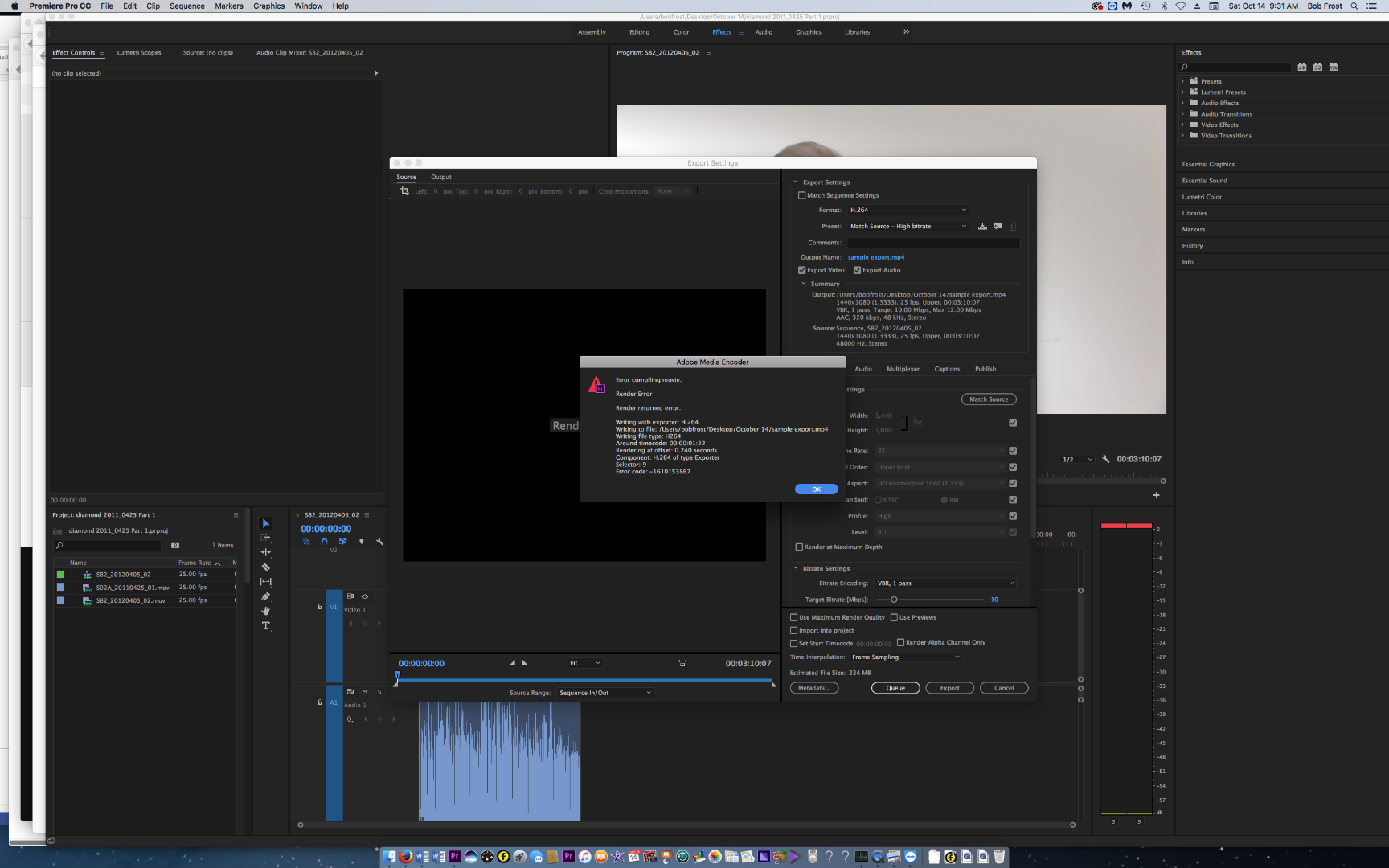Open the Sequence menu in menu bar

pos(187,6)
